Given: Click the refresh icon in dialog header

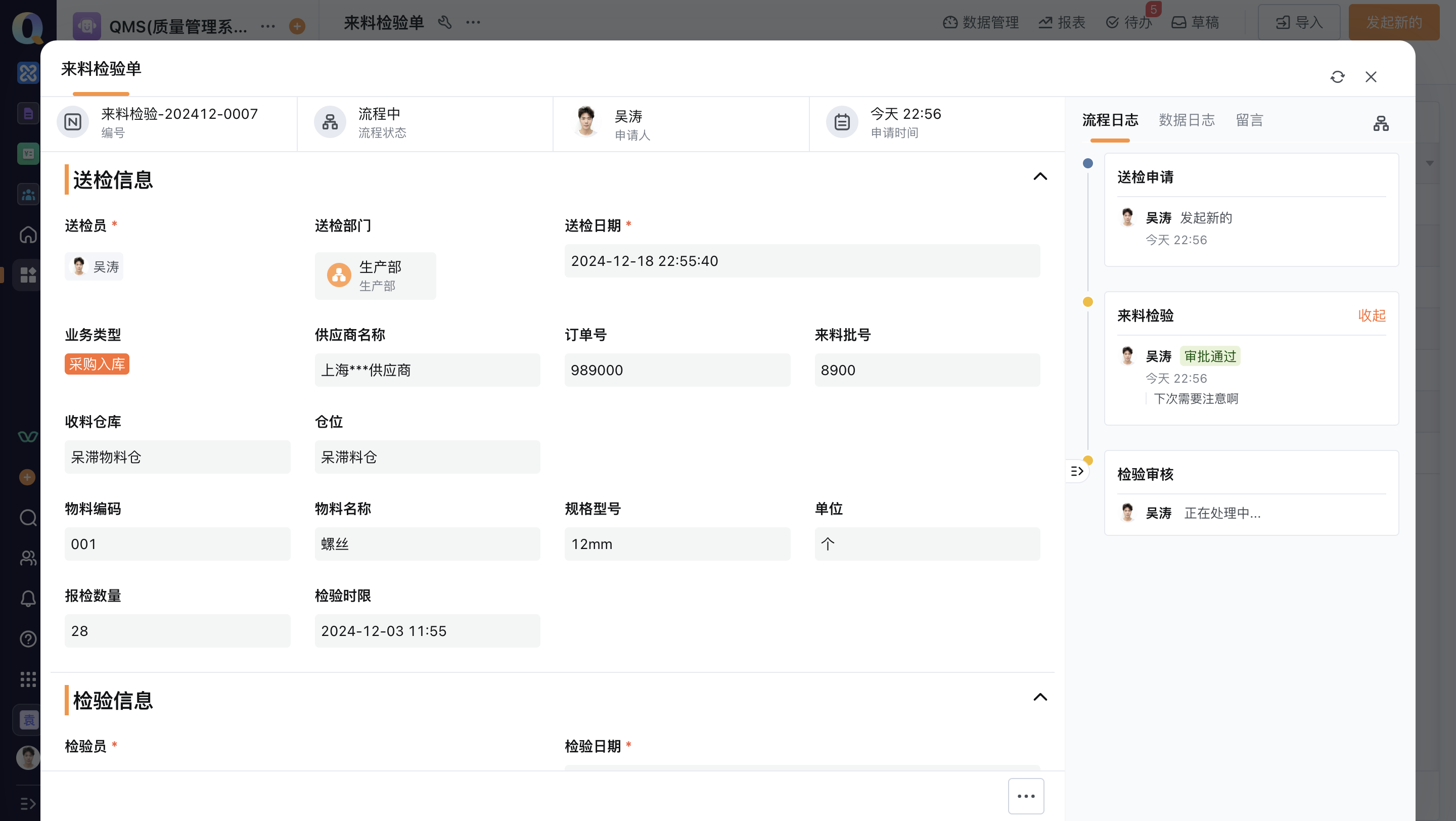Looking at the screenshot, I should (x=1337, y=77).
